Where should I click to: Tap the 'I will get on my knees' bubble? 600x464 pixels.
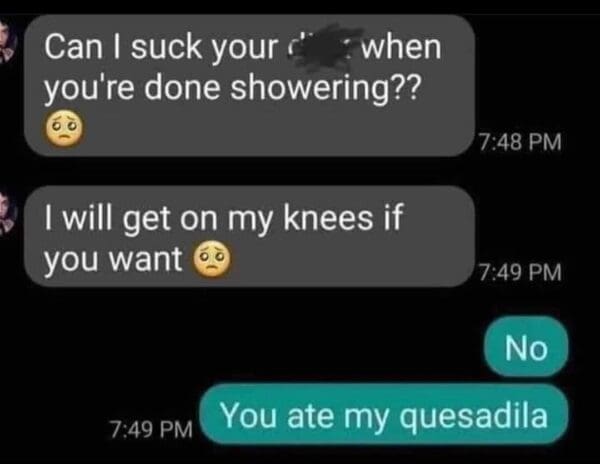point(249,236)
